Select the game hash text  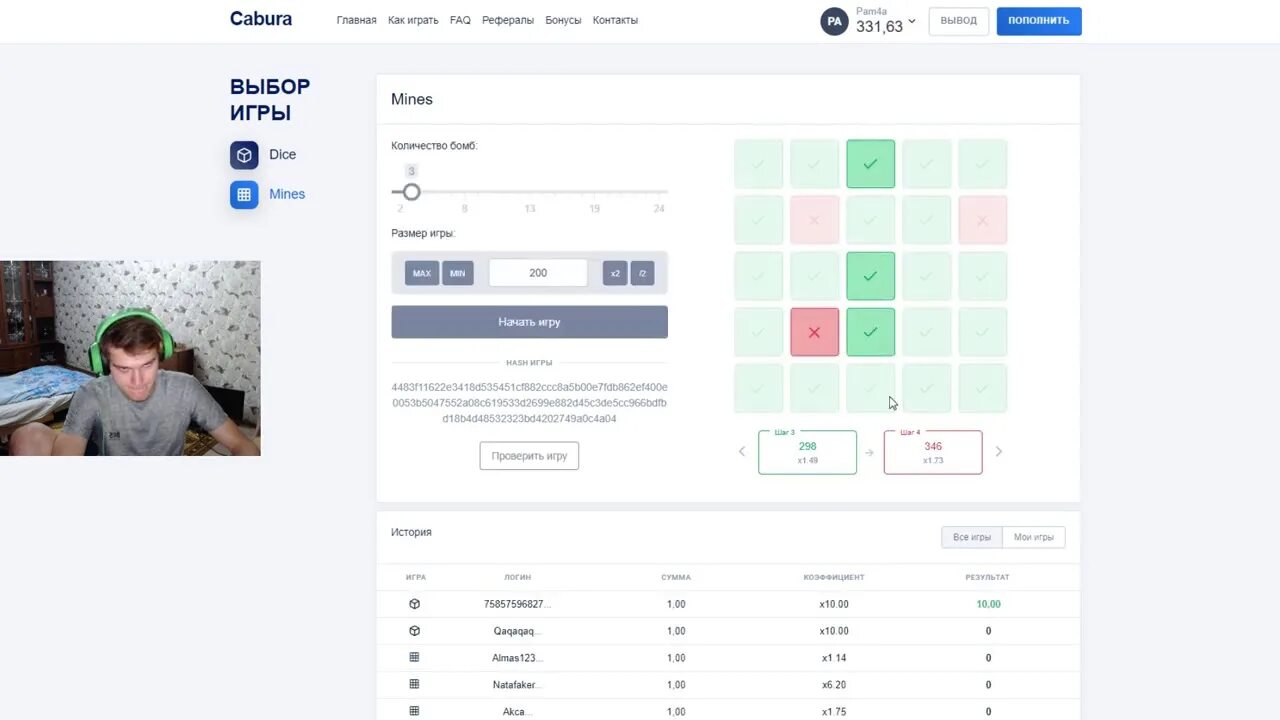[x=529, y=403]
